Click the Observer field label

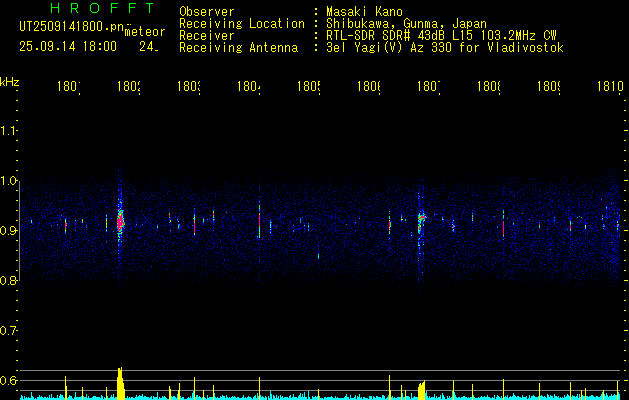coord(207,12)
